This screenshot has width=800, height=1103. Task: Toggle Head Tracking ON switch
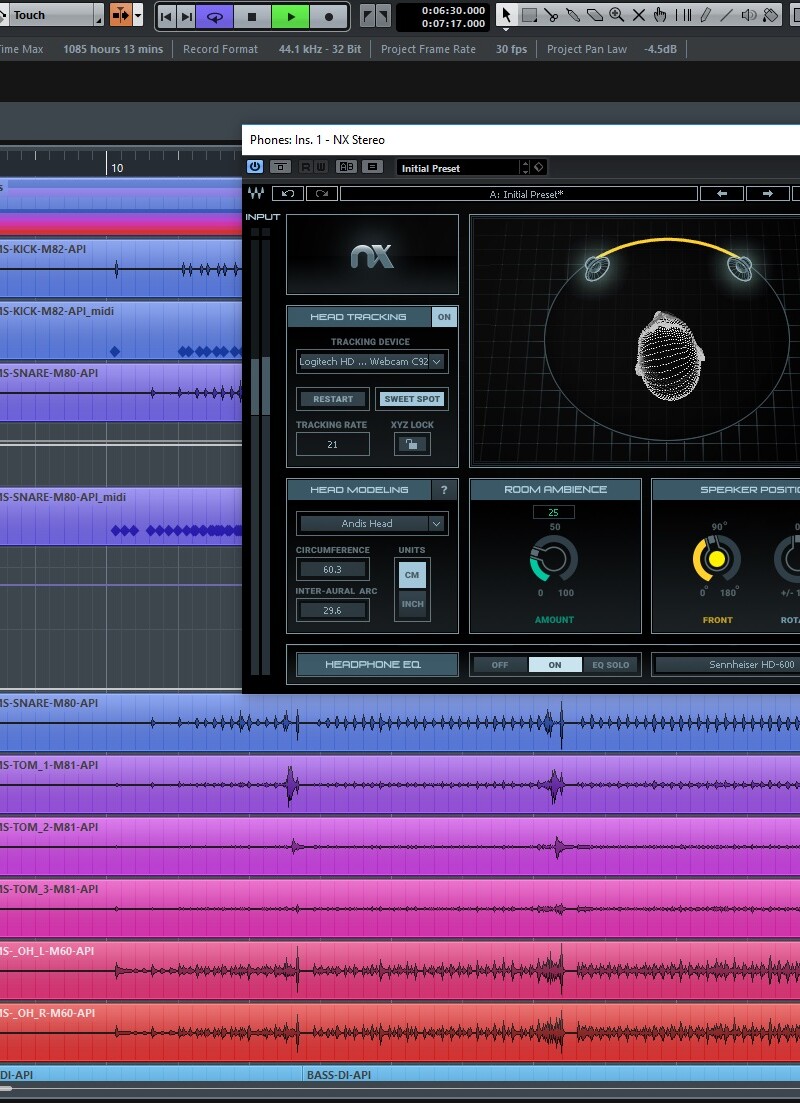pyautogui.click(x=443, y=316)
